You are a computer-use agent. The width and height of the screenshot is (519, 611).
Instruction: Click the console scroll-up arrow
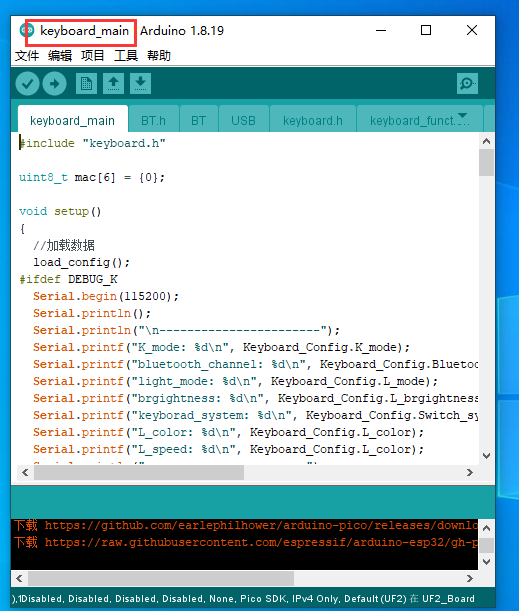(486, 528)
